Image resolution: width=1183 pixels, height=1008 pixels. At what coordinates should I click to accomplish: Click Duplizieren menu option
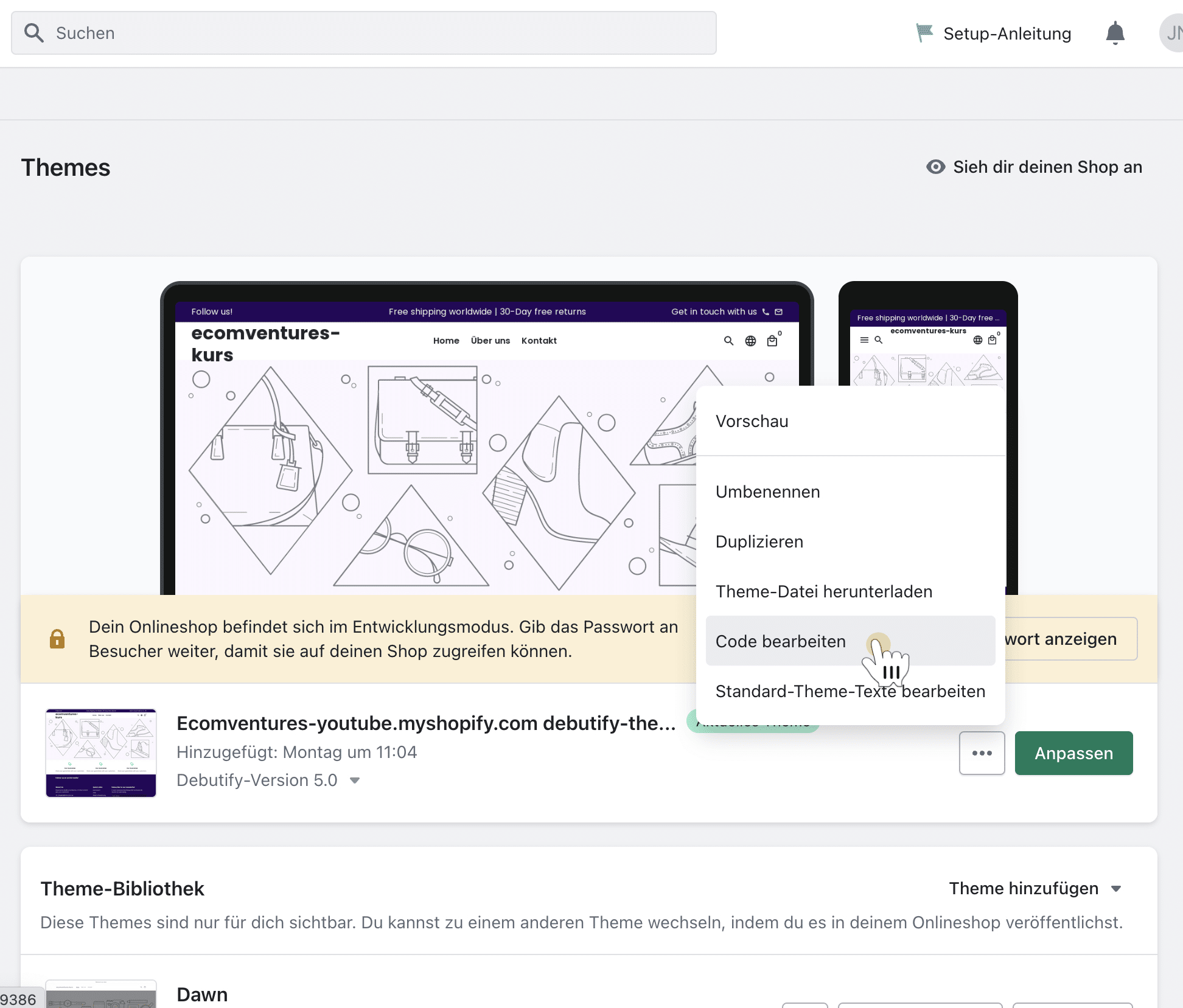(759, 541)
